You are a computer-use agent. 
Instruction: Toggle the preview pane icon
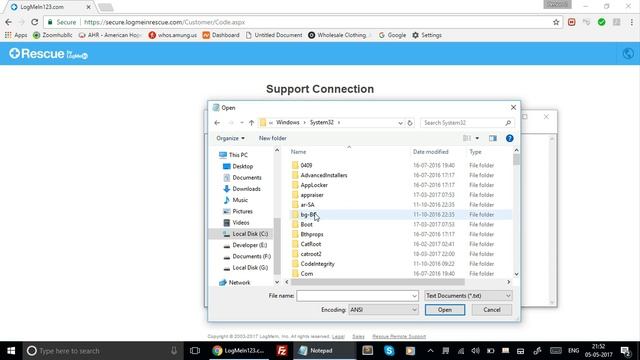click(x=493, y=138)
